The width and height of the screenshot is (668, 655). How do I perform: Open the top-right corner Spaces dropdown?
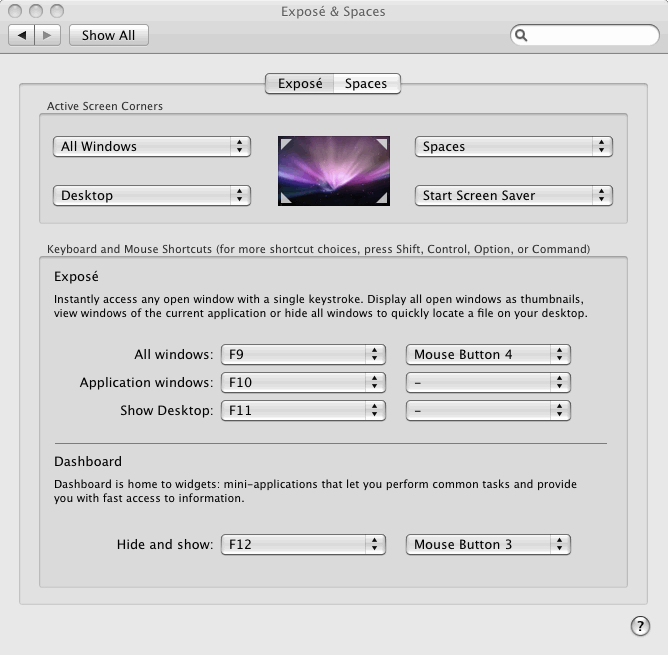point(513,146)
